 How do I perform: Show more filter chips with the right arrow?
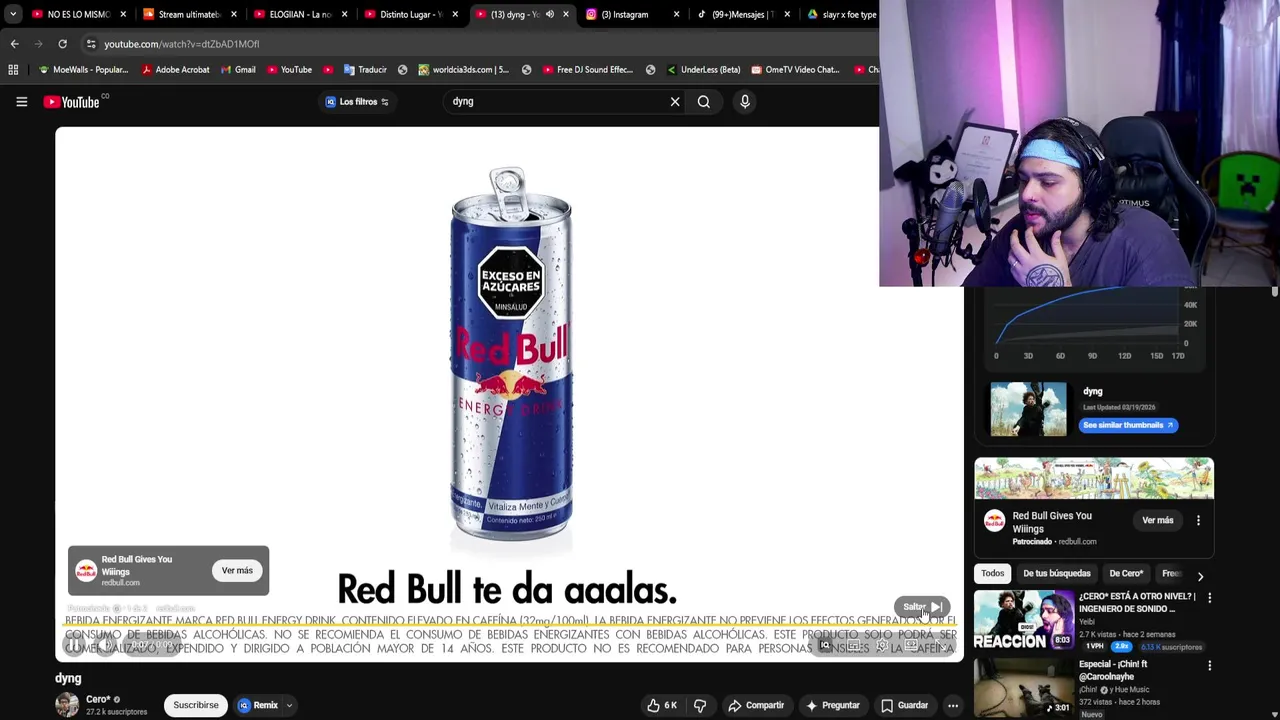(1200, 576)
